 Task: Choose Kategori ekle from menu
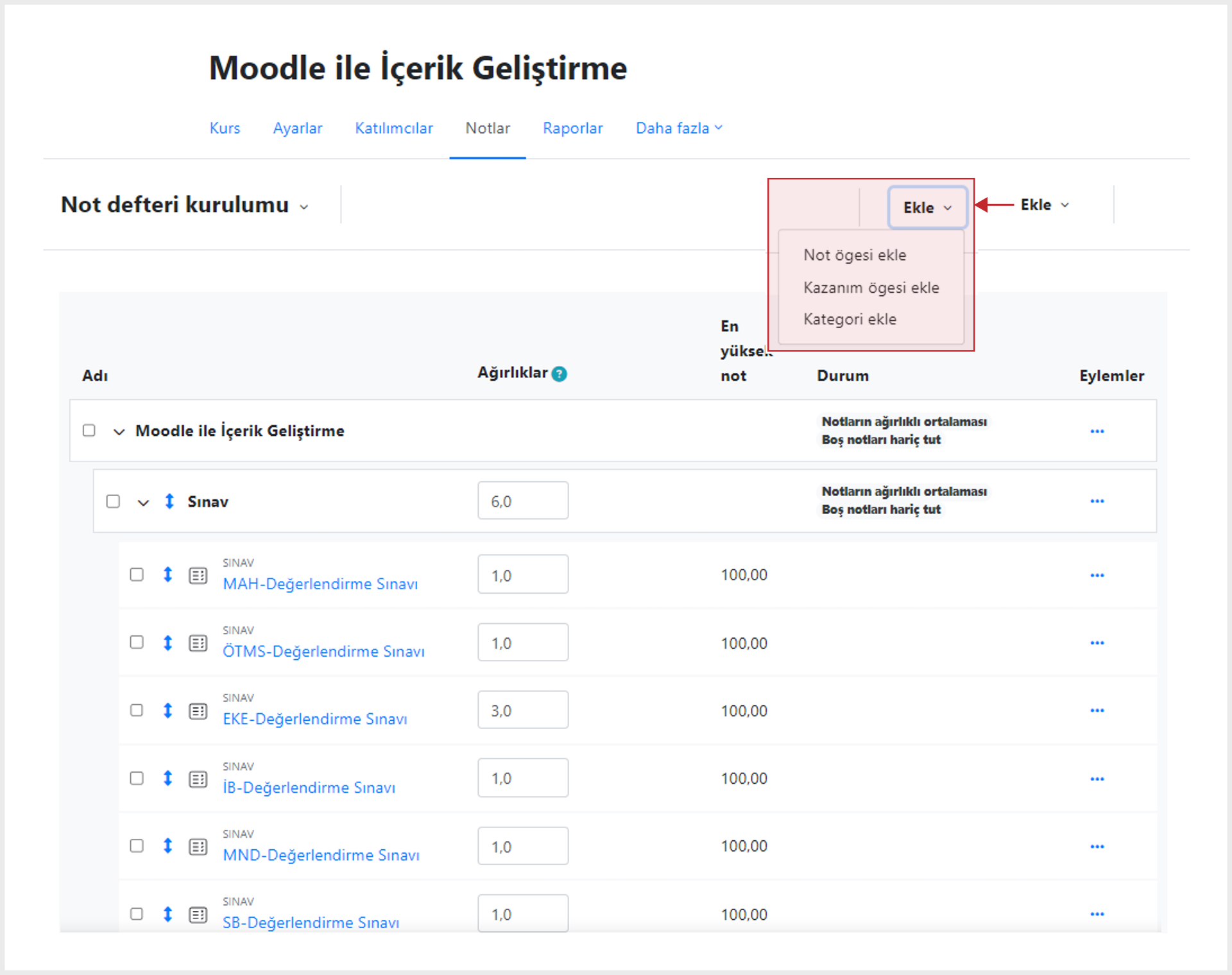click(x=850, y=319)
